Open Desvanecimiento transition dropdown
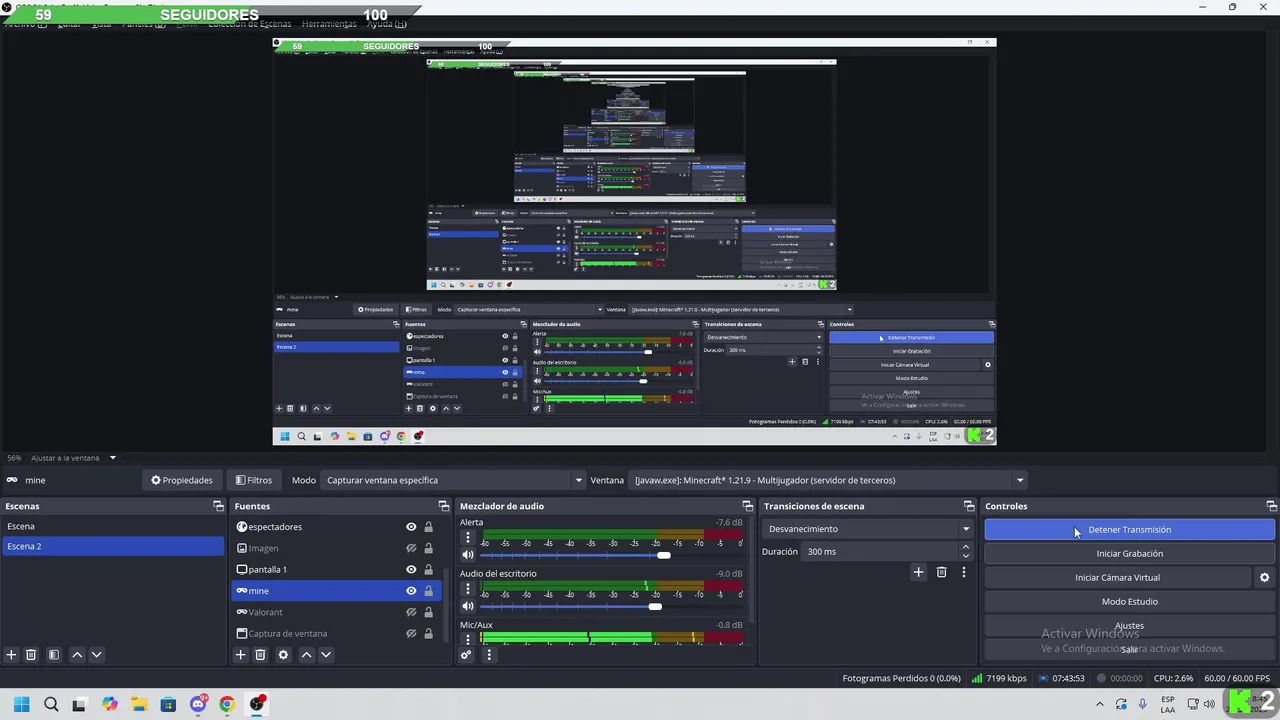Viewport: 1280px width, 720px height. coord(867,529)
